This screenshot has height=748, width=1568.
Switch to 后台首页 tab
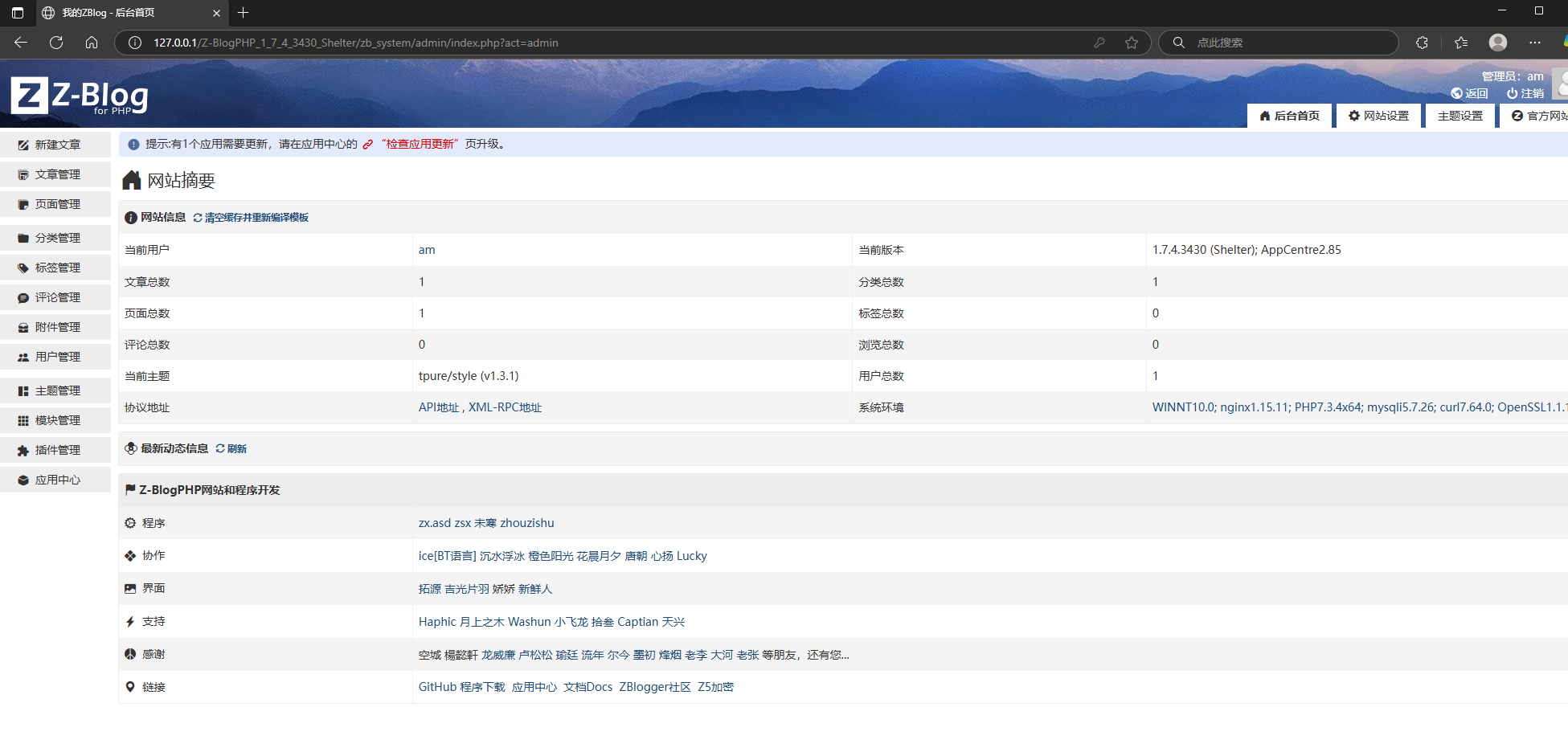tap(1289, 116)
